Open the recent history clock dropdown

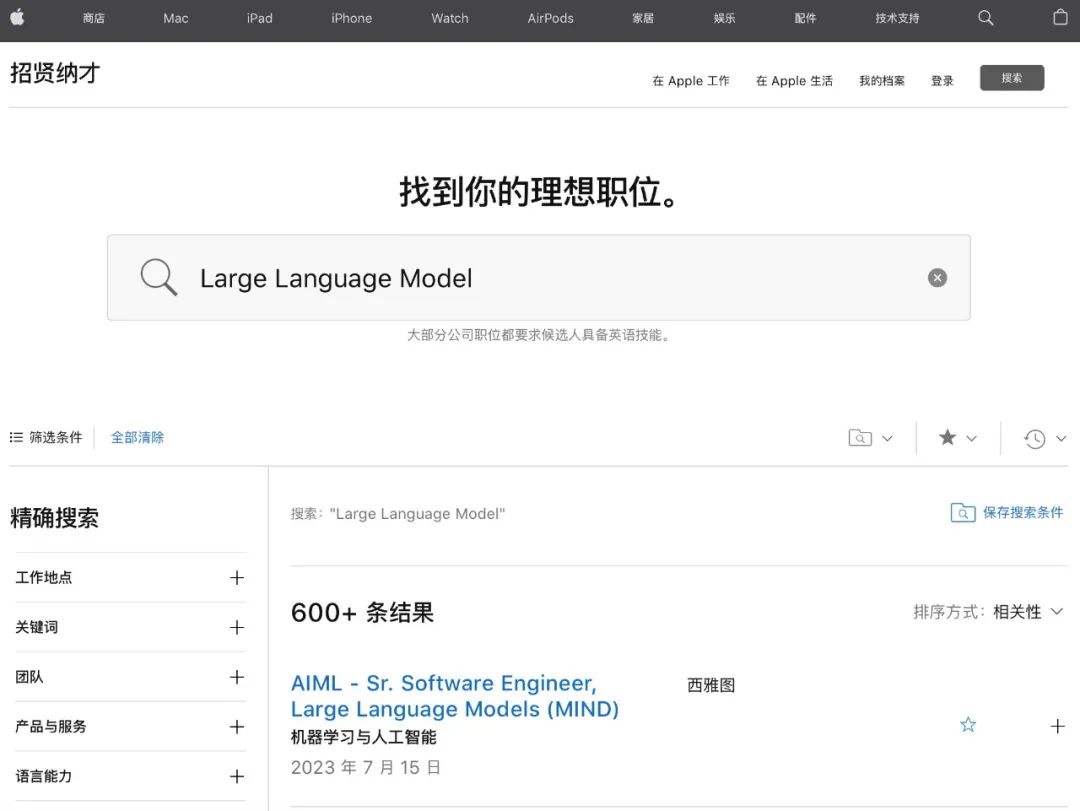(1045, 438)
